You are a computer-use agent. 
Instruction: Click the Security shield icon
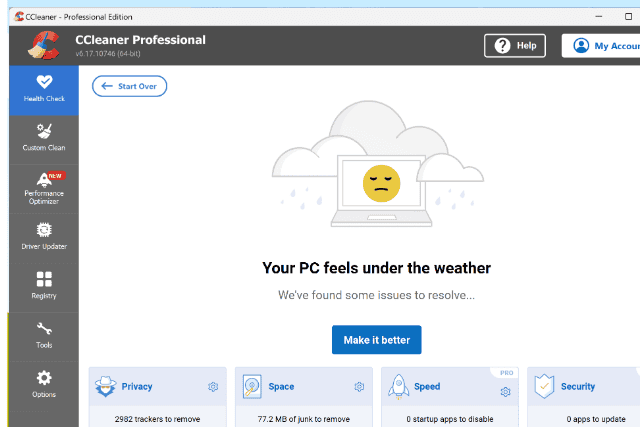click(x=544, y=386)
